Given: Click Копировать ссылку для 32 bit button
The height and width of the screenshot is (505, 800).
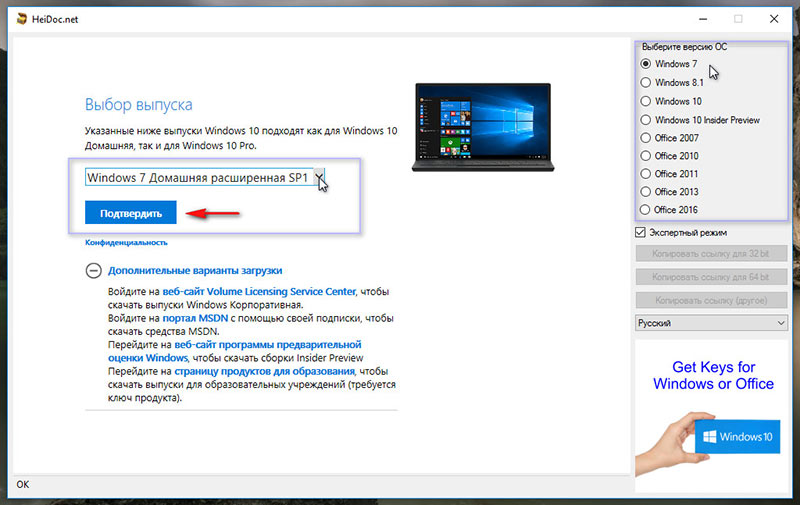Looking at the screenshot, I should click(x=711, y=254).
